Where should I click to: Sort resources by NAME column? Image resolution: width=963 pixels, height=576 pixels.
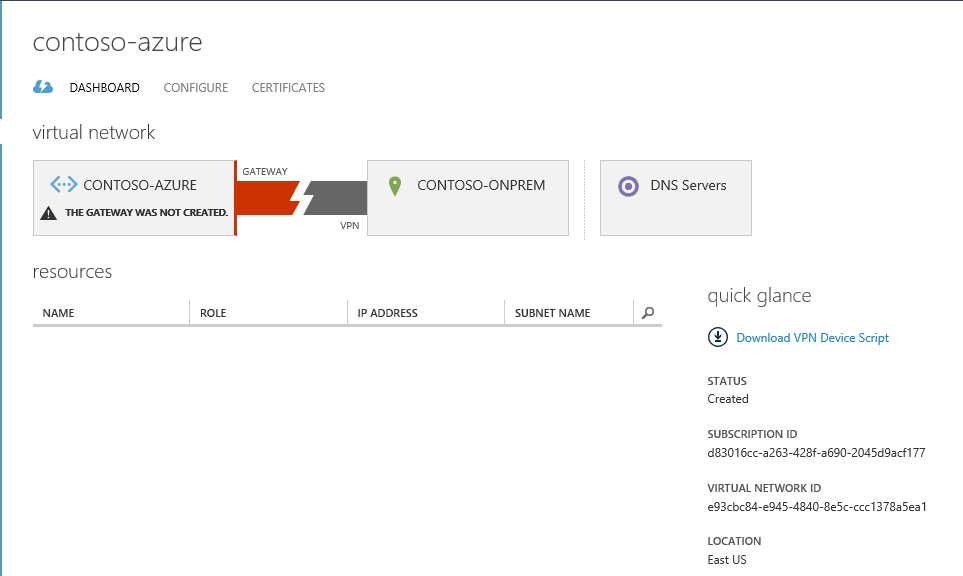pos(58,313)
